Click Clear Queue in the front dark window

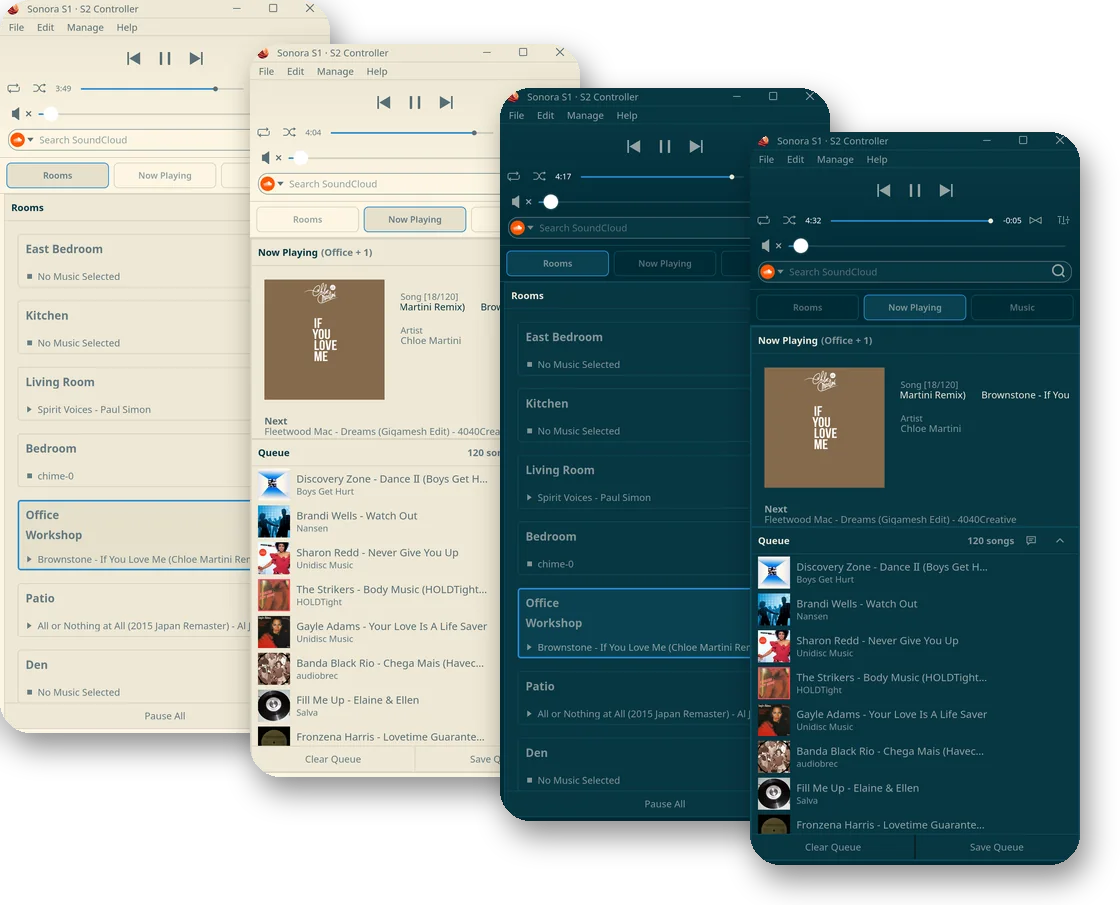832,847
